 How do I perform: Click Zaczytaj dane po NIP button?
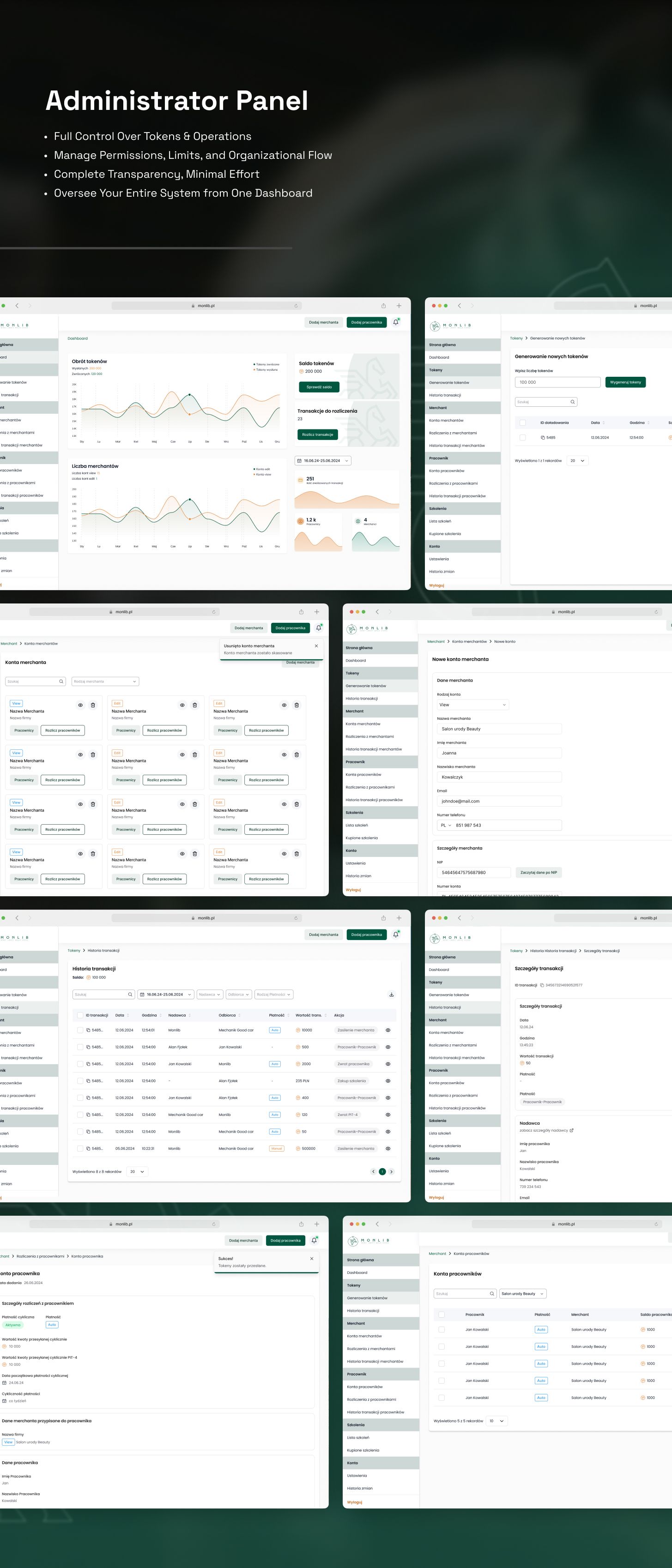539,872
